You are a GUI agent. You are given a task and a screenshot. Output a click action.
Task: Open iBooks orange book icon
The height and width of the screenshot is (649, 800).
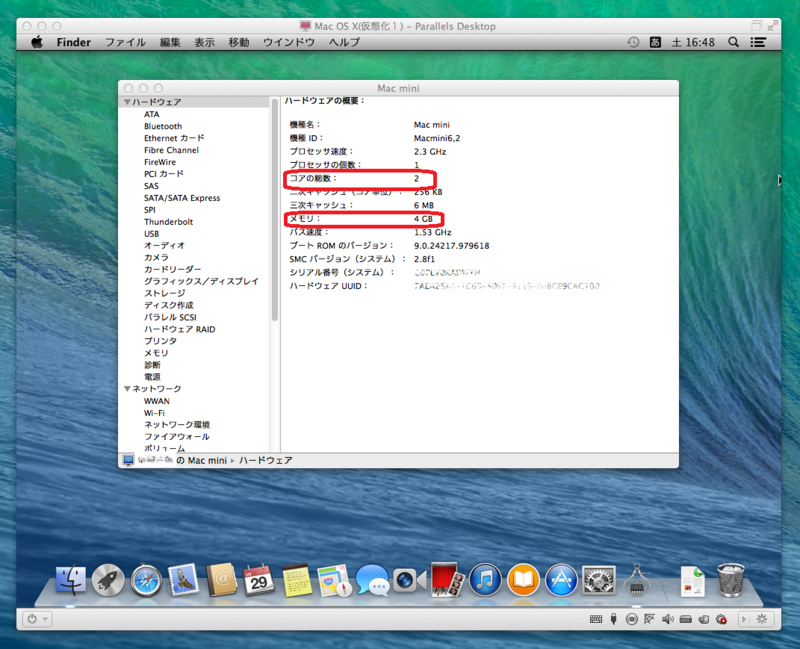(523, 580)
